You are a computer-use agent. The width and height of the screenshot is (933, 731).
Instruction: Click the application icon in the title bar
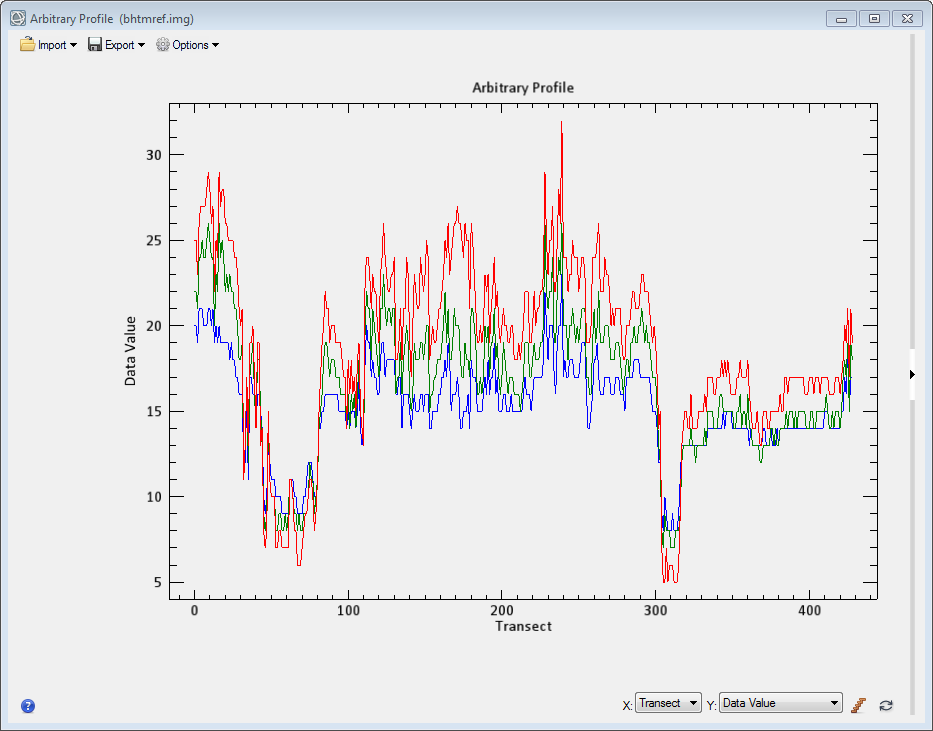(x=18, y=18)
